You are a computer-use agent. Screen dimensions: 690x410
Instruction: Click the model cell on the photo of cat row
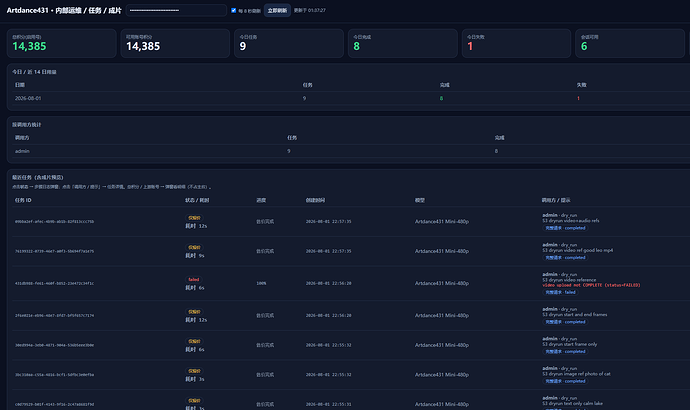click(x=442, y=374)
